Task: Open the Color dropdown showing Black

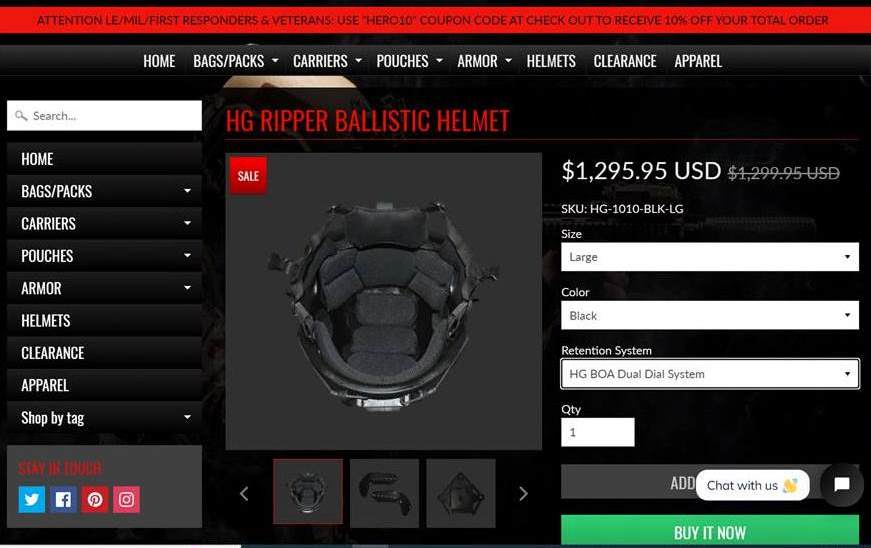Action: [709, 315]
